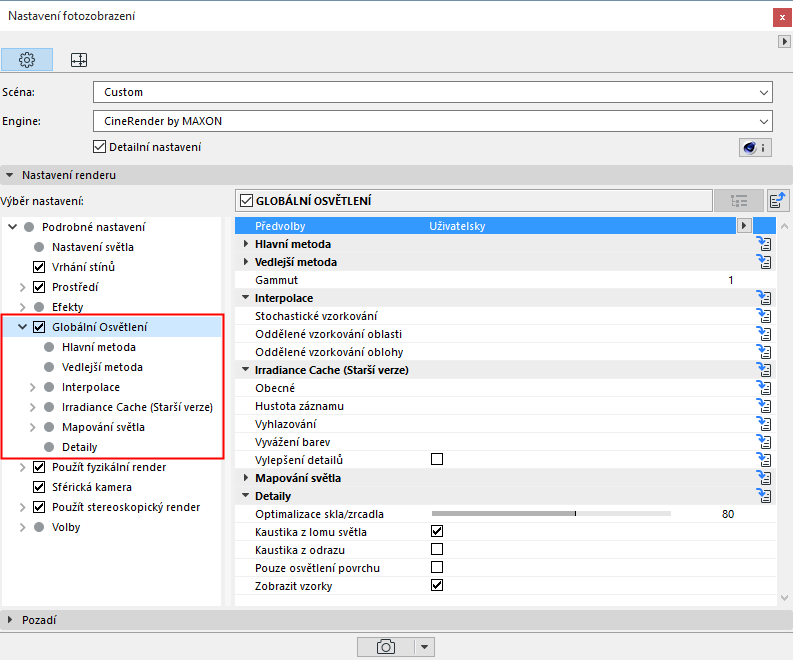The height and width of the screenshot is (660, 793).
Task: Adjust the Optimalizace skla/zrcadla slider
Action: [x=551, y=514]
